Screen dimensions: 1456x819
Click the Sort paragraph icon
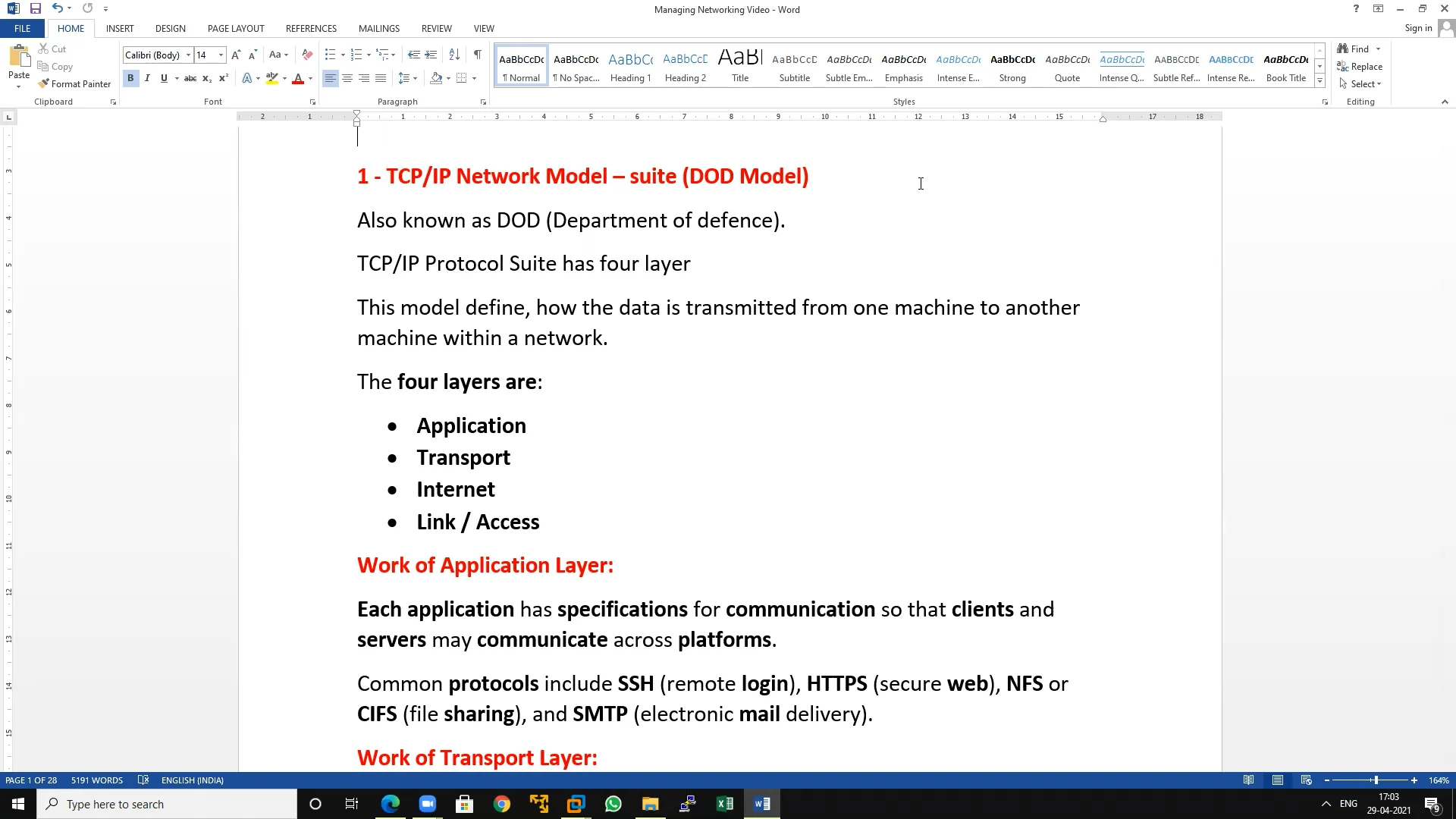coord(454,55)
